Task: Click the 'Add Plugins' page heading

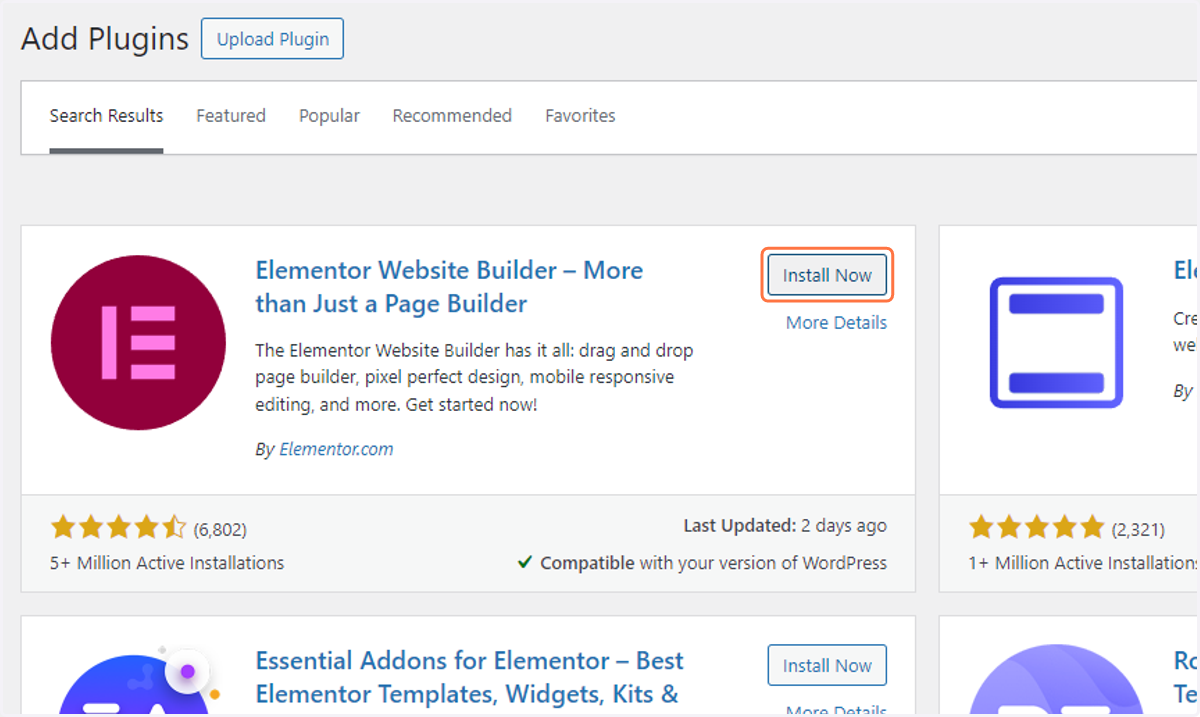Action: click(x=105, y=39)
